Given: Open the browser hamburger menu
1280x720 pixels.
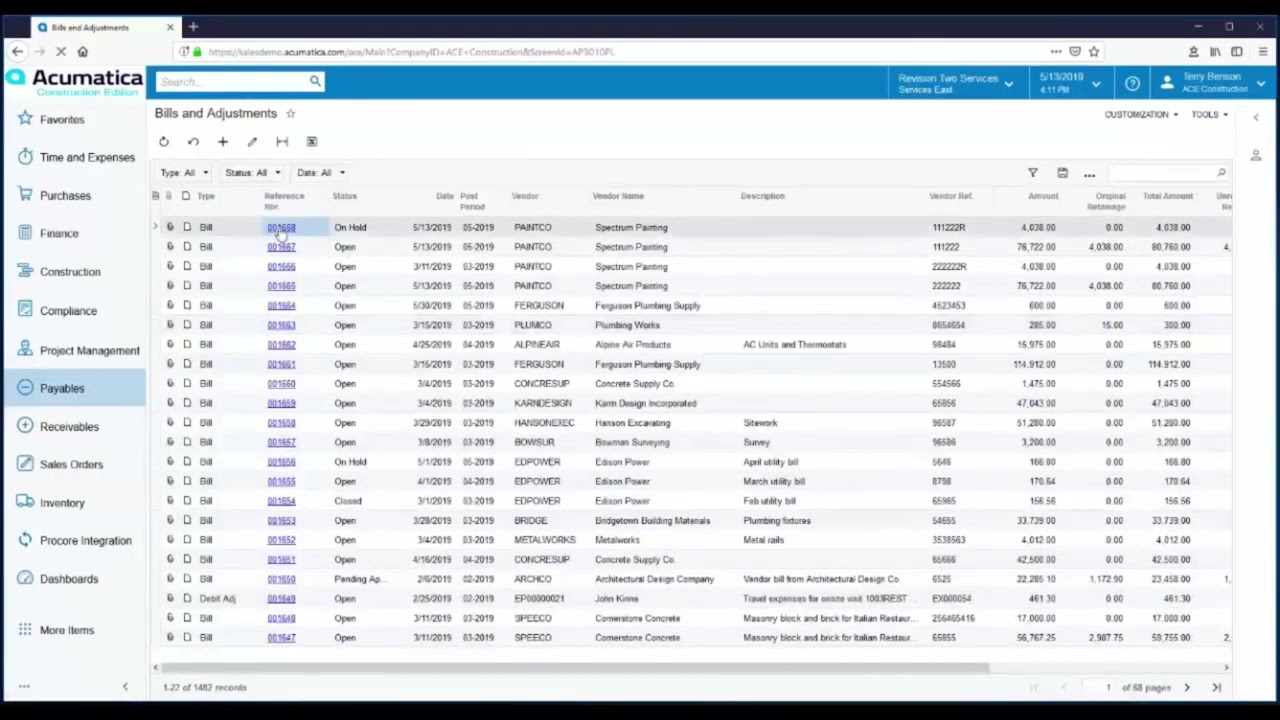Looking at the screenshot, I should [1263, 51].
